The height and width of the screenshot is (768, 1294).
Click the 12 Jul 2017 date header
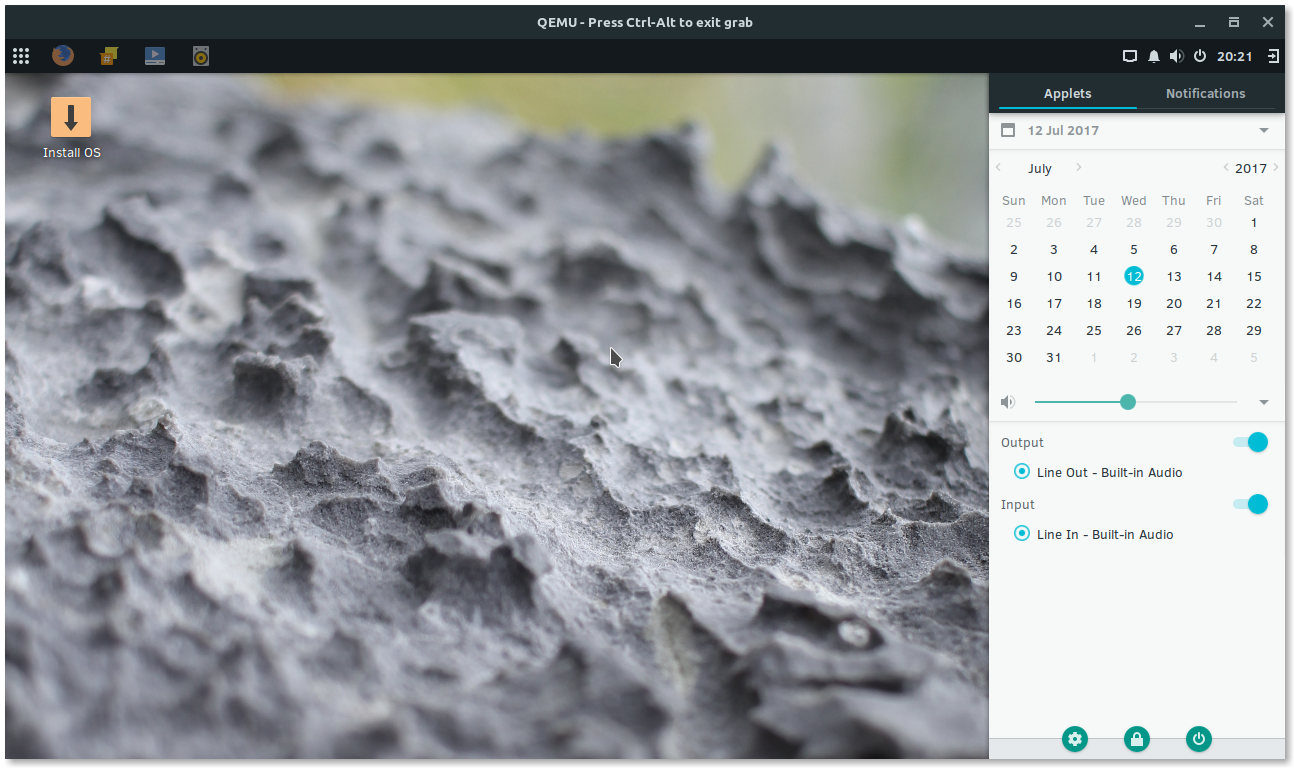click(1063, 131)
